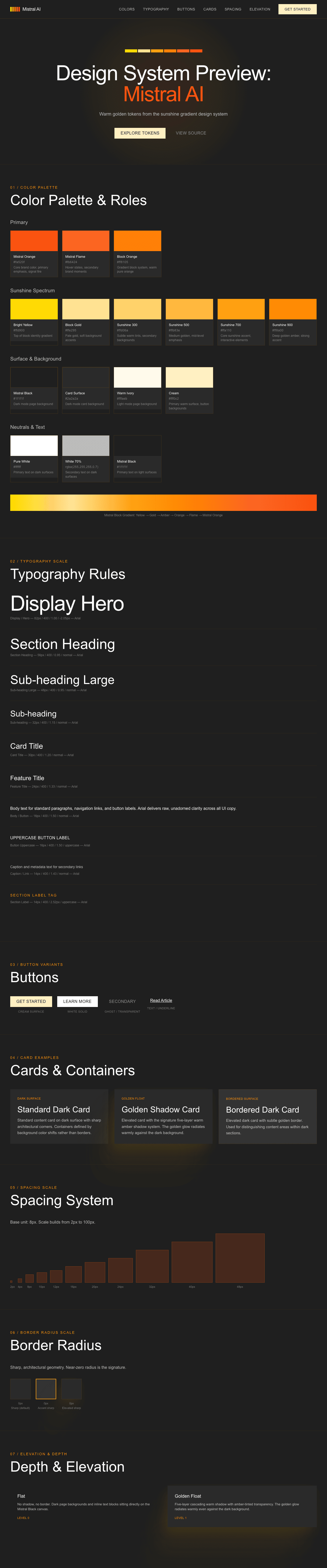Click the Mistral Block Gradient strip
The image size is (327, 1568).
(163, 502)
